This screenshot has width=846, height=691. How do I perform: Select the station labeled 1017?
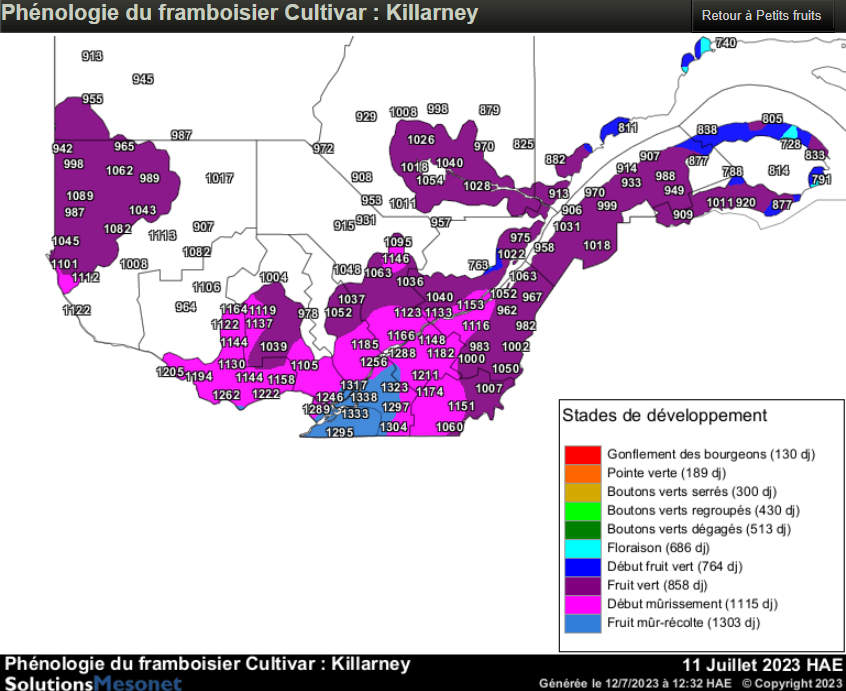click(x=220, y=178)
